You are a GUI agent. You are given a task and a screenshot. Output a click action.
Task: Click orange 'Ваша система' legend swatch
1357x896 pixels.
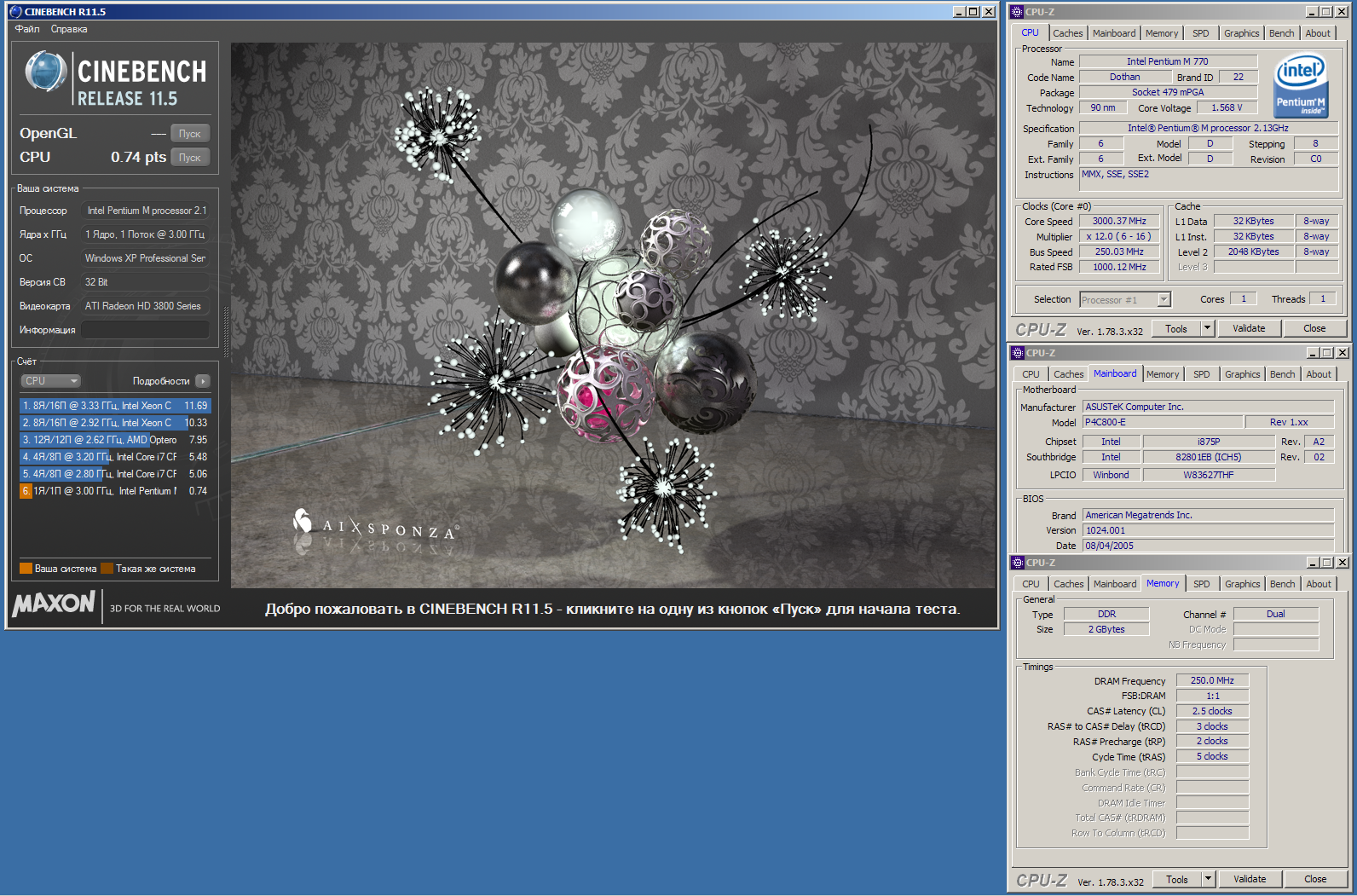[x=26, y=569]
